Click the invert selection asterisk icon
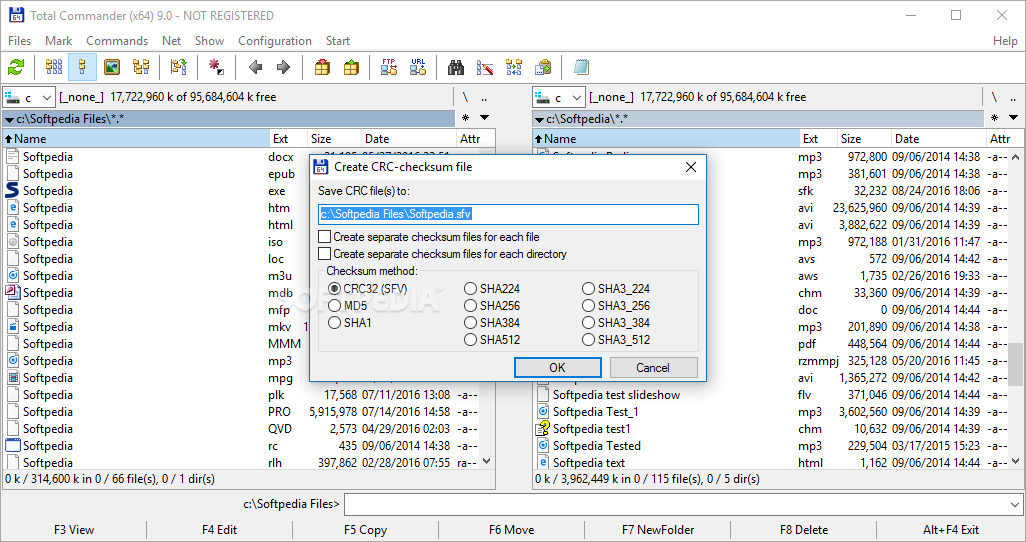 pos(216,67)
